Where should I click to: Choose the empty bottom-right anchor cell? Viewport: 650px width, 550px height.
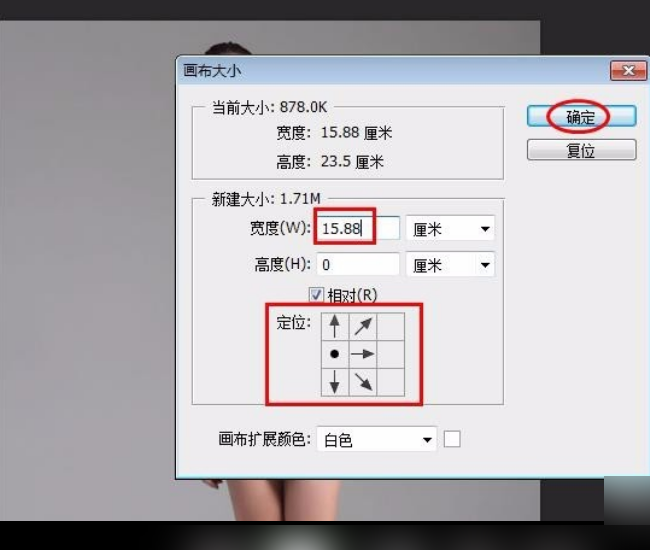(x=391, y=382)
